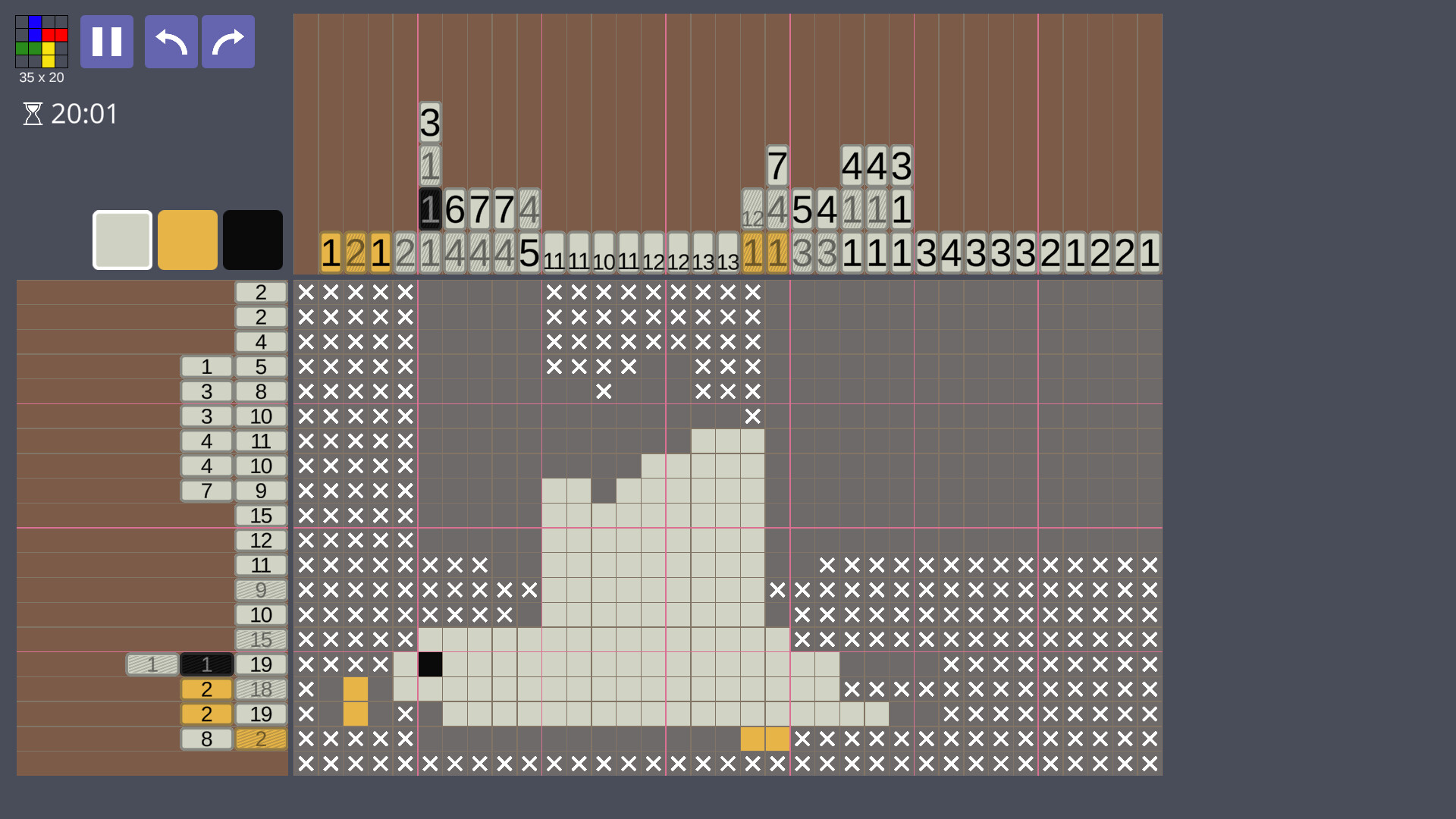Click the X-marked cell in the top-left grid corner
This screenshot has height=819, width=1456.
305,292
